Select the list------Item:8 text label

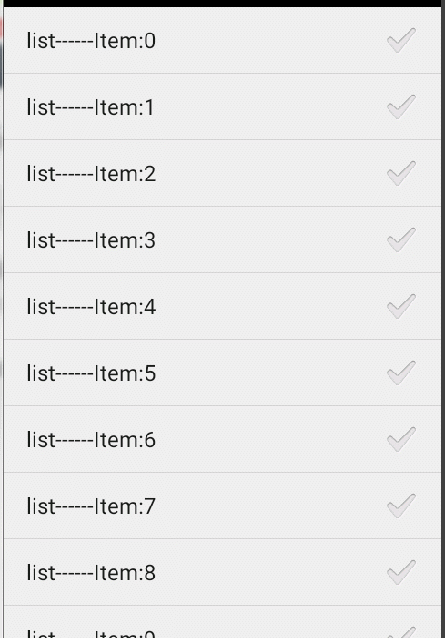click(x=91, y=572)
